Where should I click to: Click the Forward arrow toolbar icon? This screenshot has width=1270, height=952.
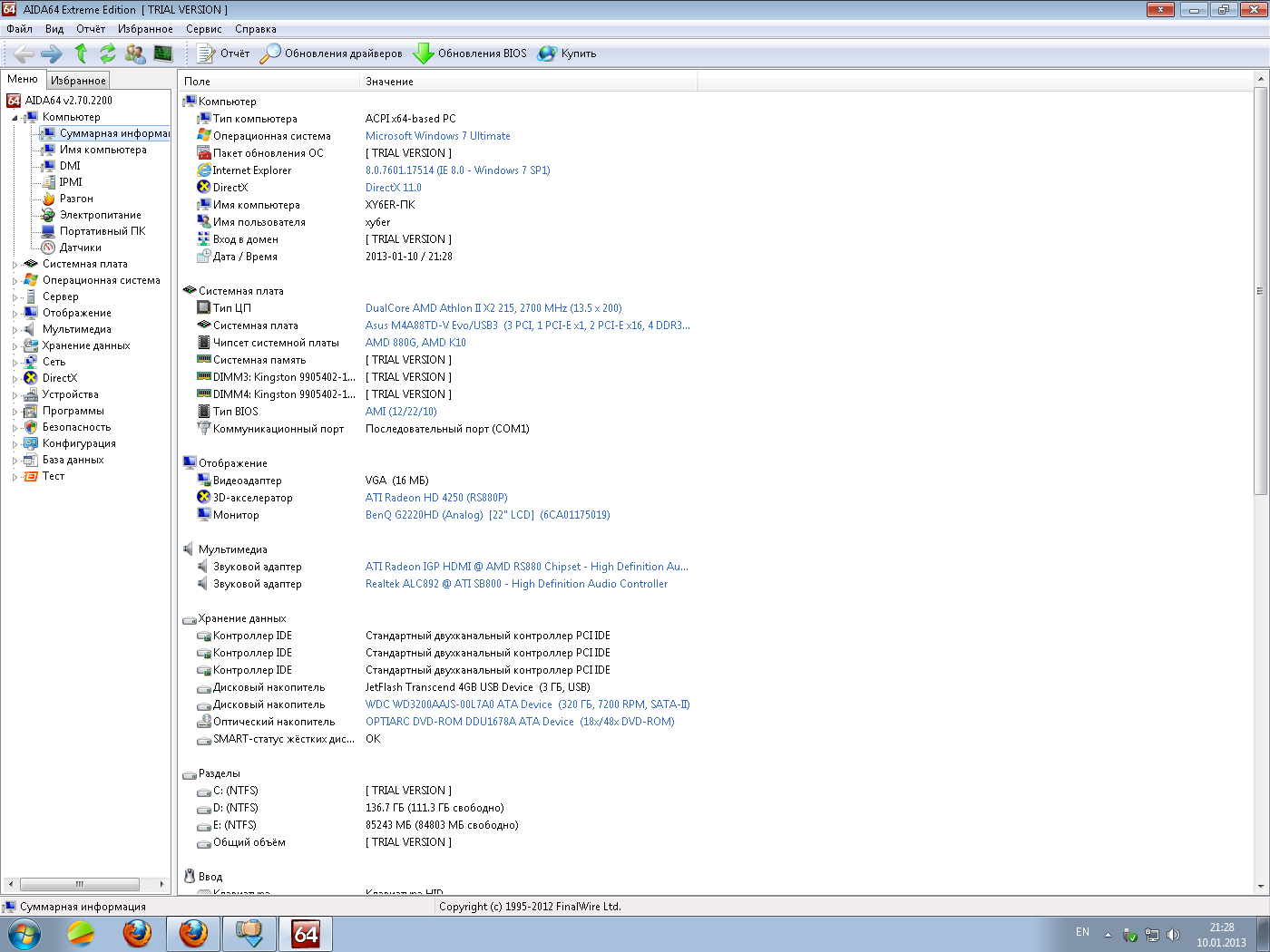coord(52,53)
